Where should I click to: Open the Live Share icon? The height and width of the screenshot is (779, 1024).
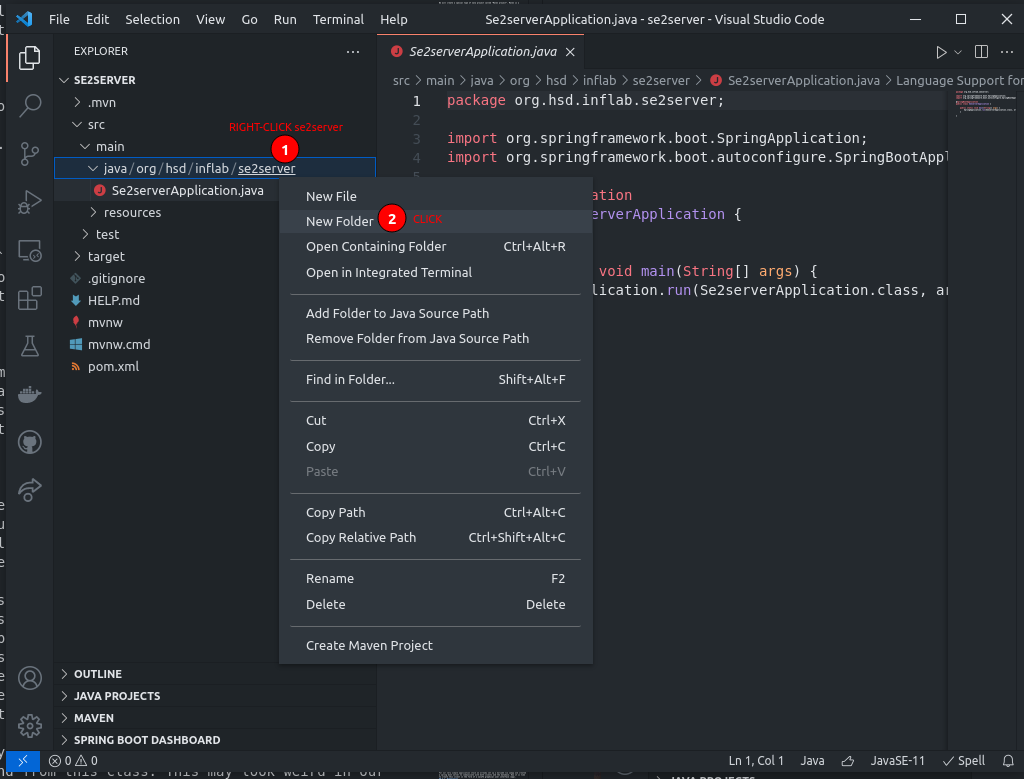[29, 490]
